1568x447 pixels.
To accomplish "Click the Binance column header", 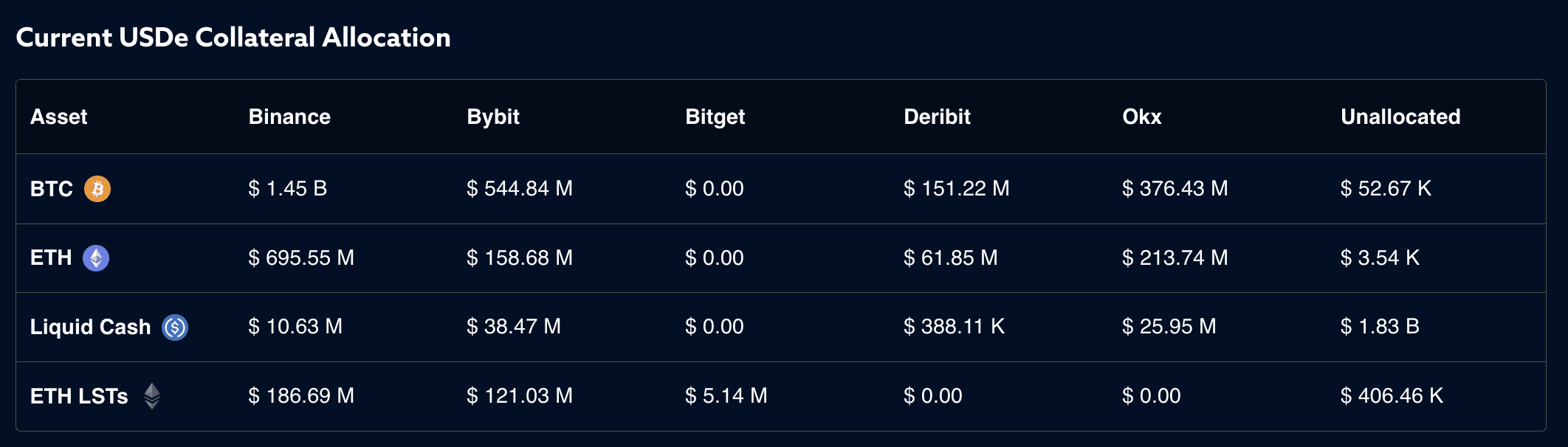I will (x=289, y=117).
